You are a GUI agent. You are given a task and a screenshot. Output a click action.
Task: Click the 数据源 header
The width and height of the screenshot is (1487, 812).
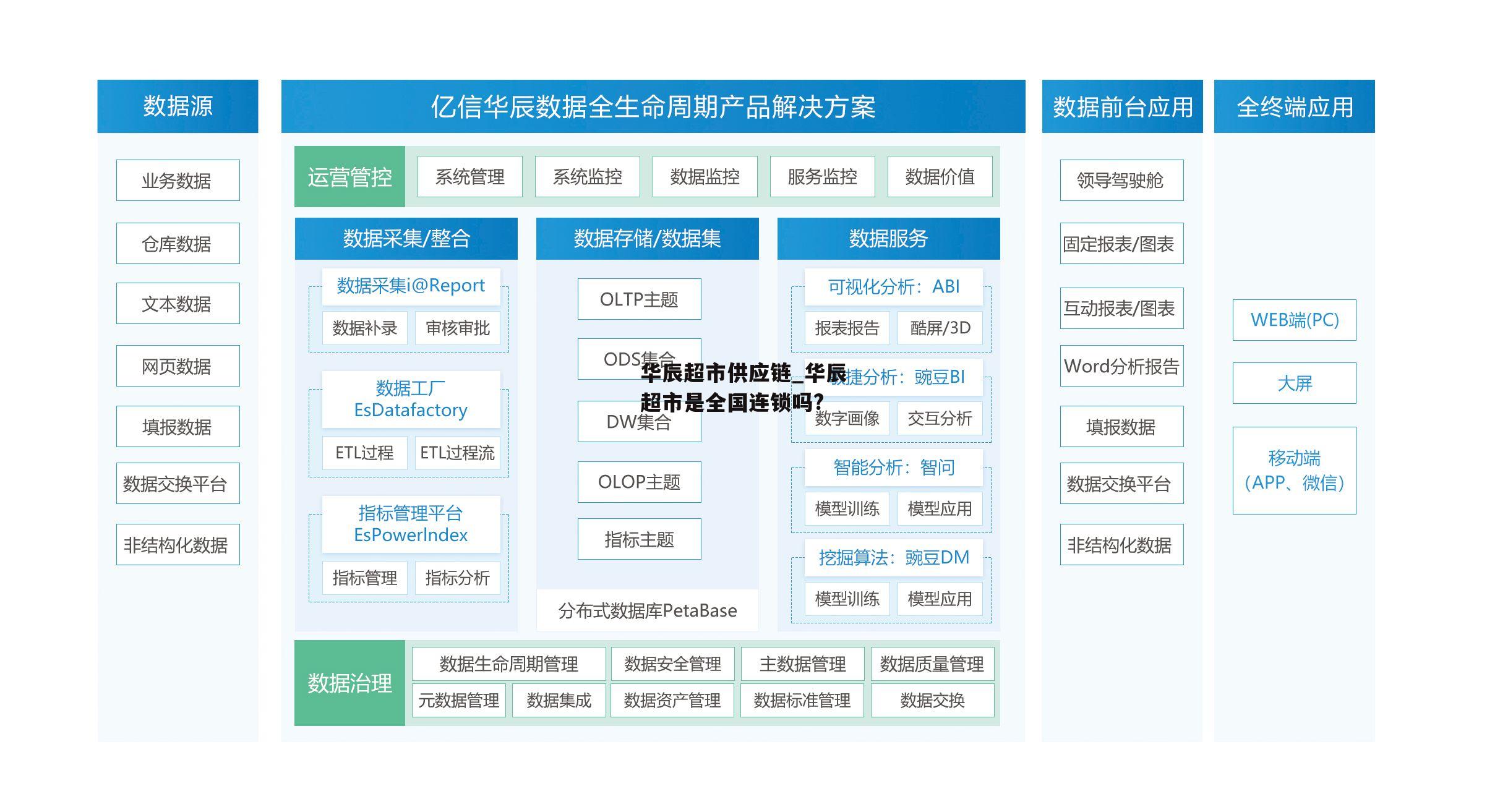click(x=178, y=106)
